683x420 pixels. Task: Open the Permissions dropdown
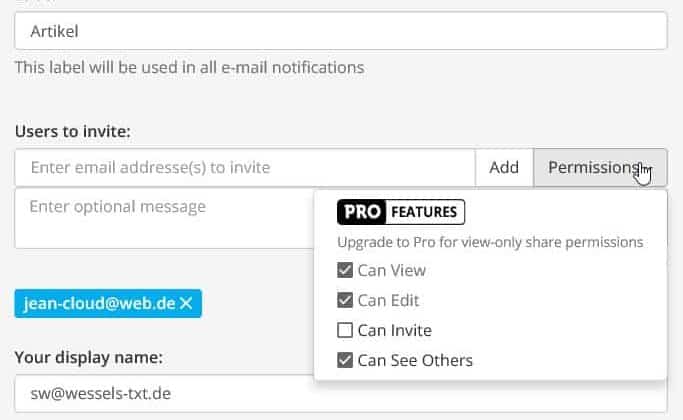click(x=600, y=168)
